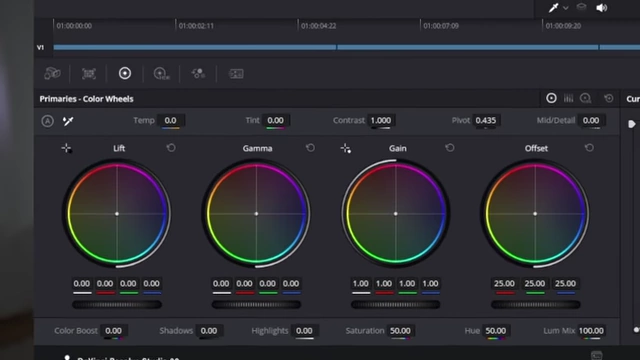Click the Mid/Detail value field
The width and height of the screenshot is (640, 360).
pyautogui.click(x=591, y=120)
